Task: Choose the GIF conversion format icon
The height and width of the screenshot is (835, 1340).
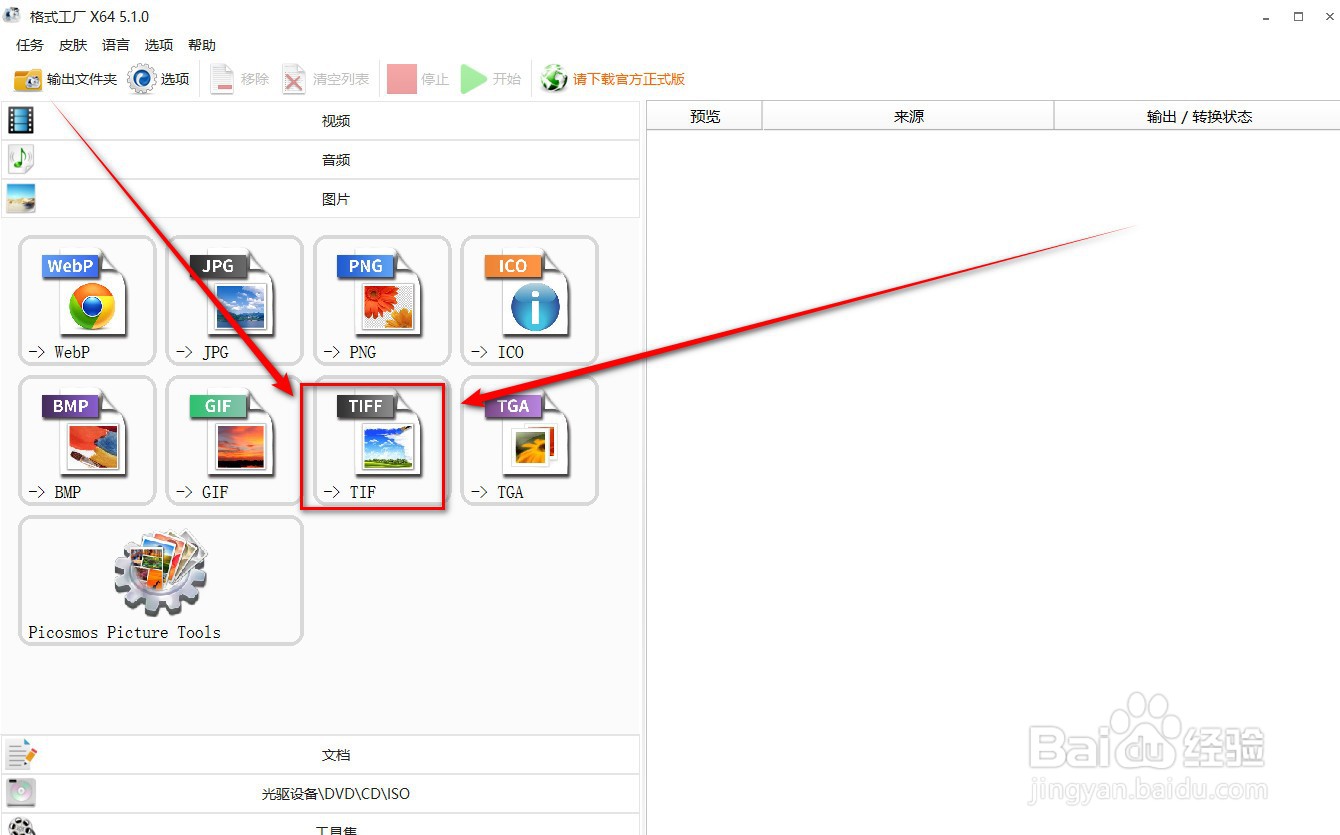Action: pos(235,440)
